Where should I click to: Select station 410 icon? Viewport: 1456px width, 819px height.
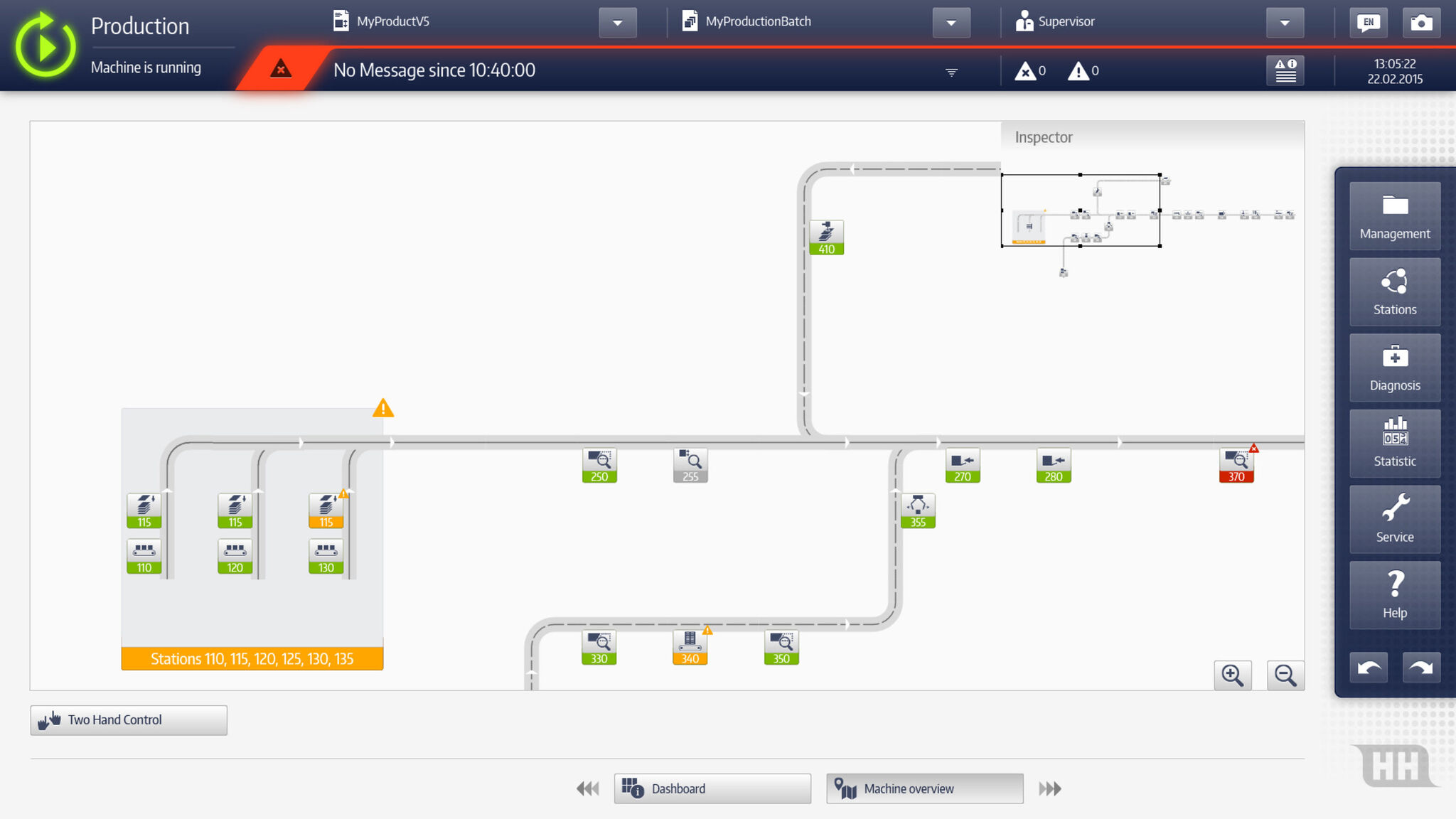(826, 237)
